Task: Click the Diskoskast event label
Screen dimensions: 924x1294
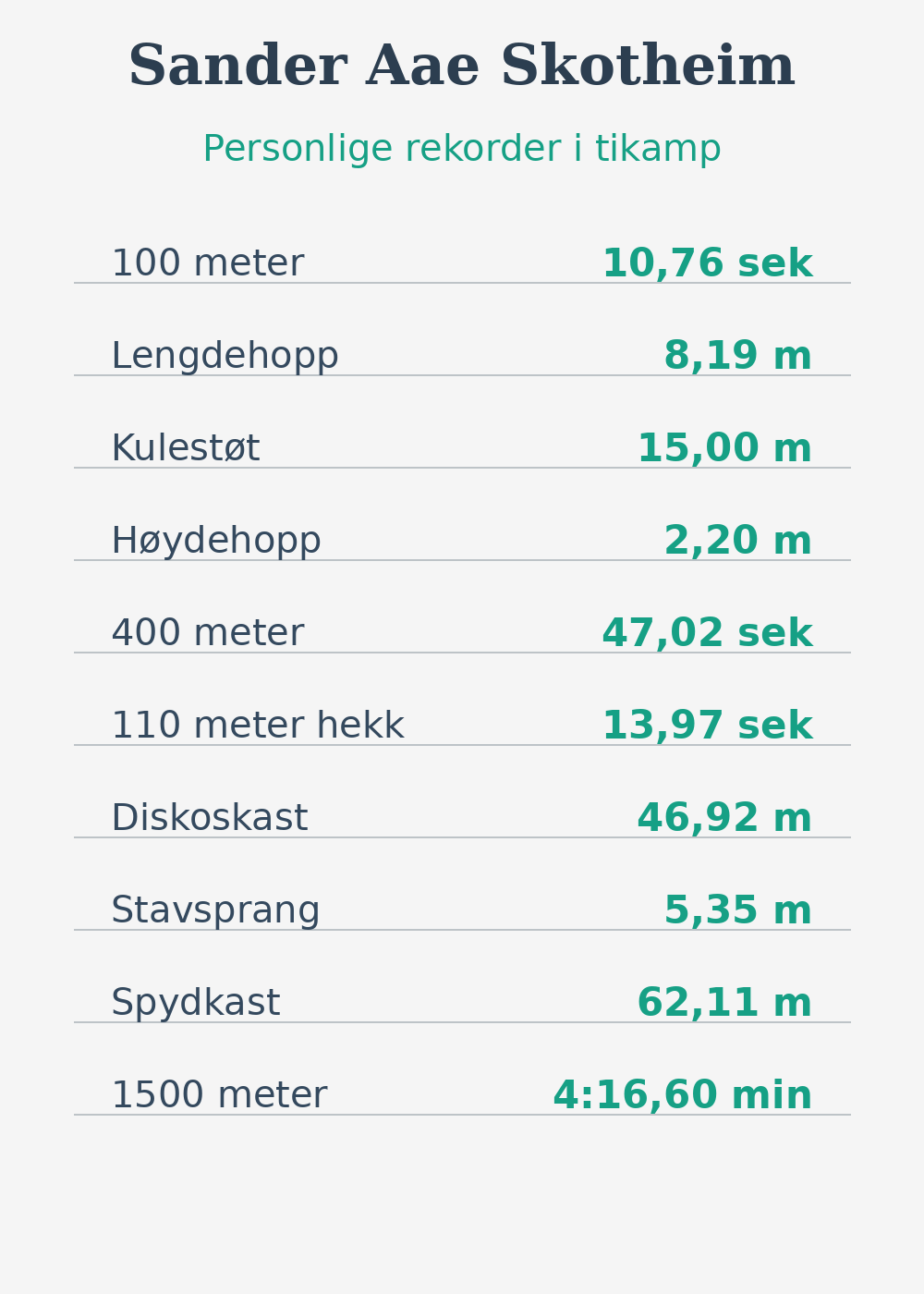Action: tap(209, 819)
